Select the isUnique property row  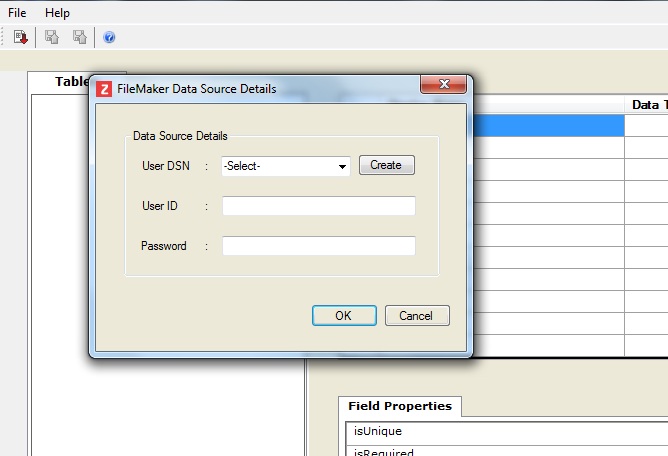tap(507, 432)
